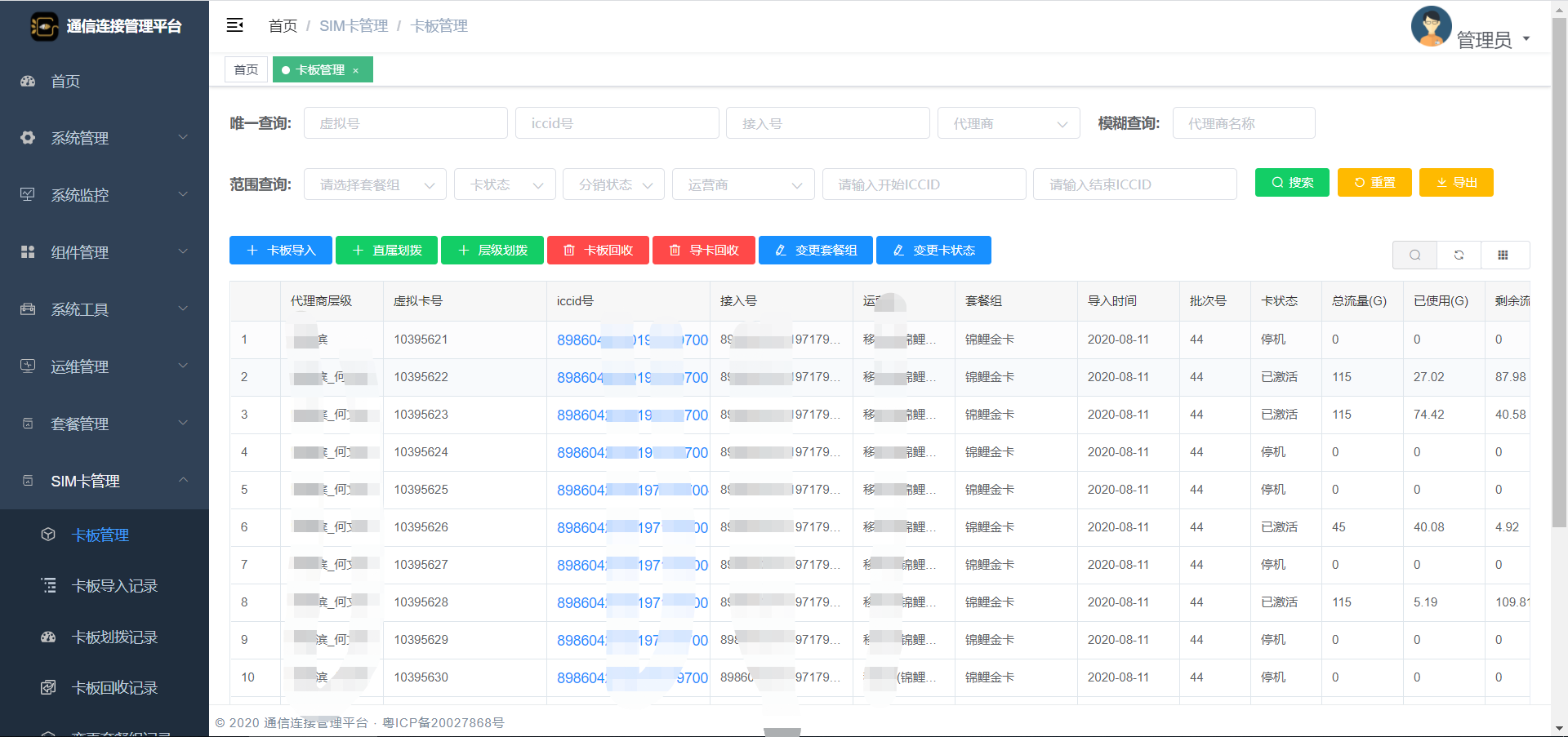
Task: Open the 请选择套餐组 dropdown
Action: click(x=375, y=184)
